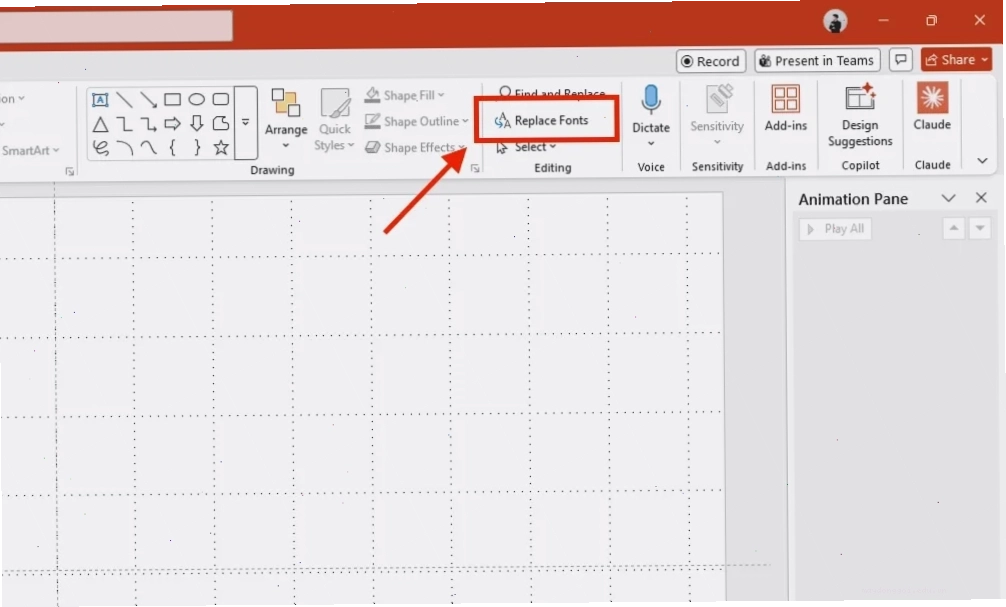1006x607 pixels.
Task: Click Find and Replace
Action: [x=552, y=94]
